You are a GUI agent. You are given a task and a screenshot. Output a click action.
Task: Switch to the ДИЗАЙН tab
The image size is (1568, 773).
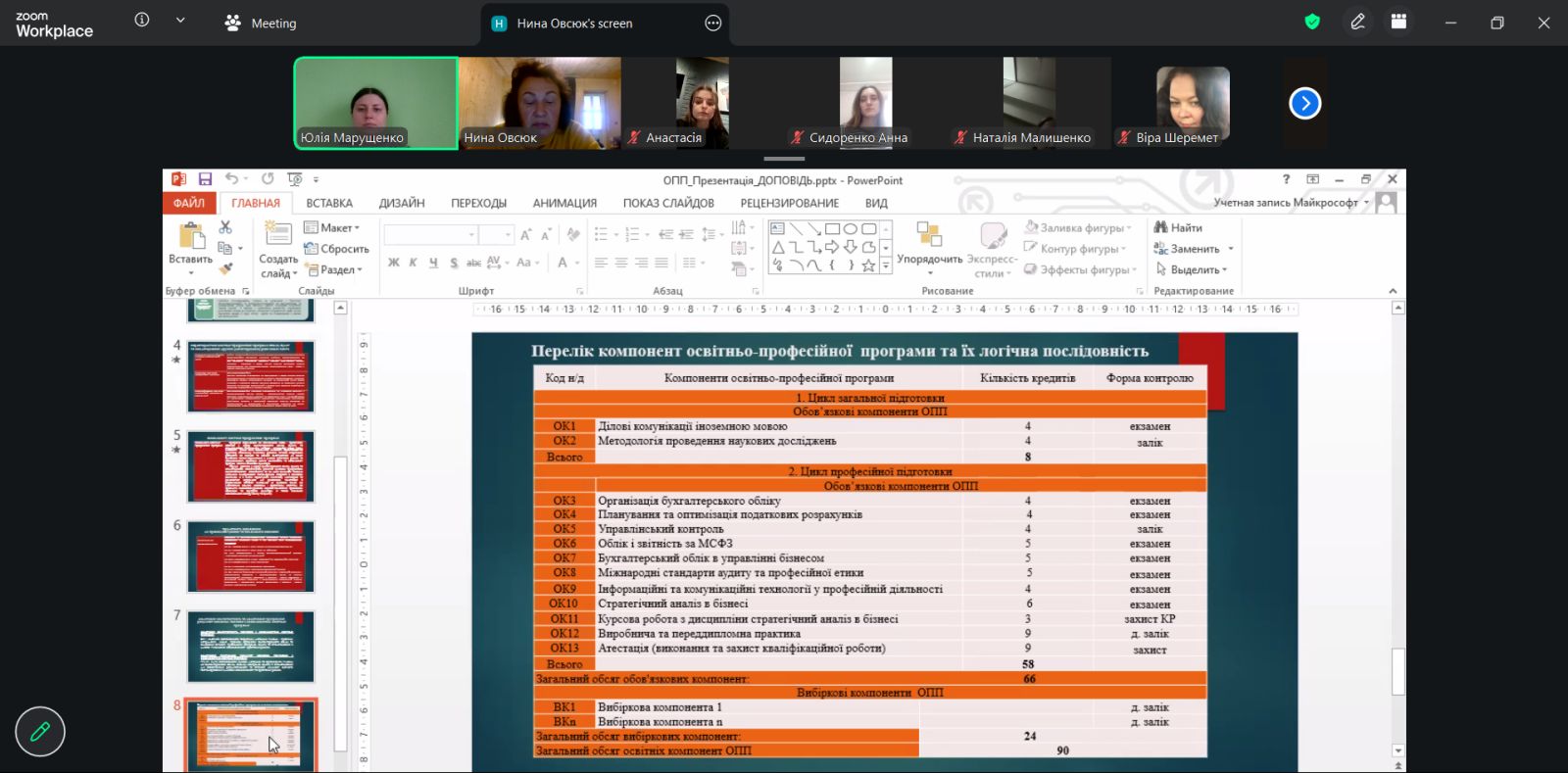coord(402,203)
